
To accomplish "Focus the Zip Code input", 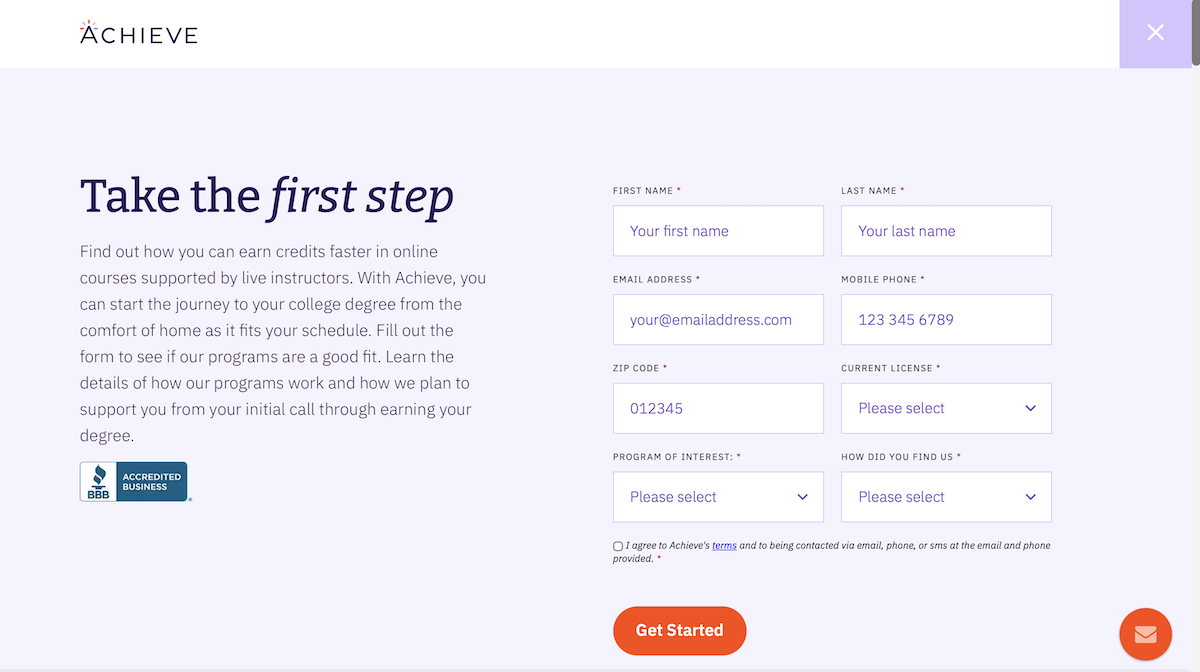I will [x=718, y=408].
